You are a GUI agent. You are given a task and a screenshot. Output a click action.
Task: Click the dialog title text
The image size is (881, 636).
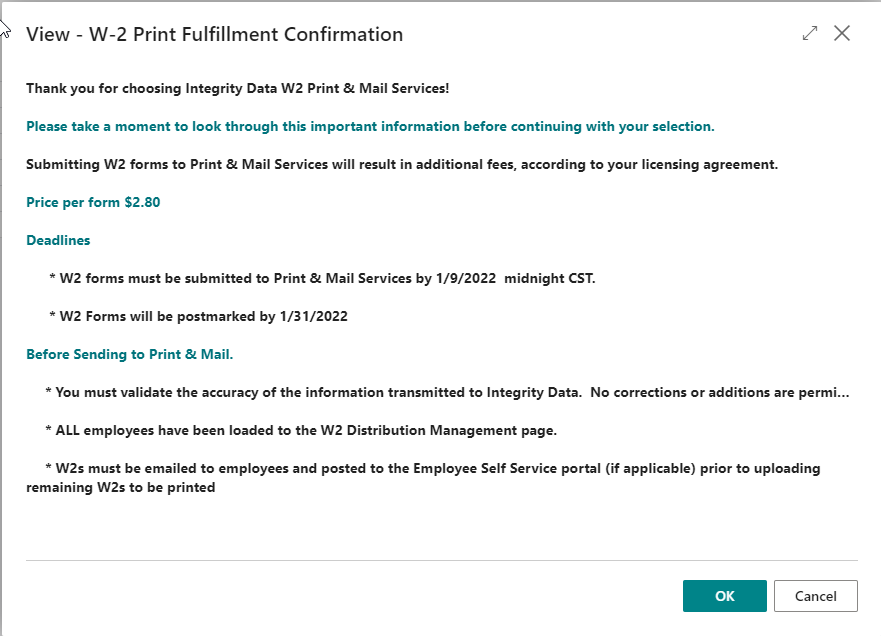click(215, 34)
